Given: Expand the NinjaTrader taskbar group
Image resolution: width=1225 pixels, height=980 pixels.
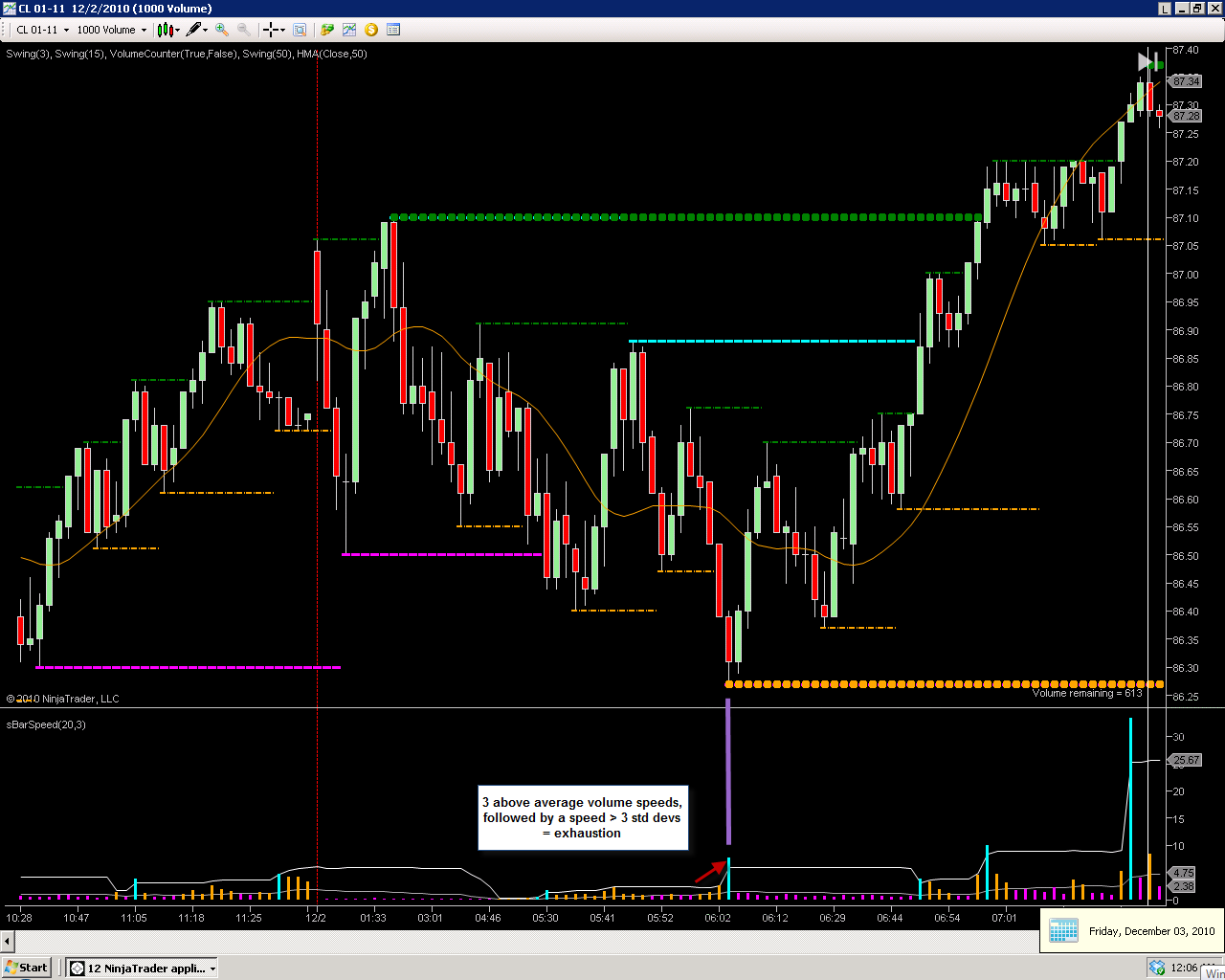Looking at the screenshot, I should [x=143, y=968].
